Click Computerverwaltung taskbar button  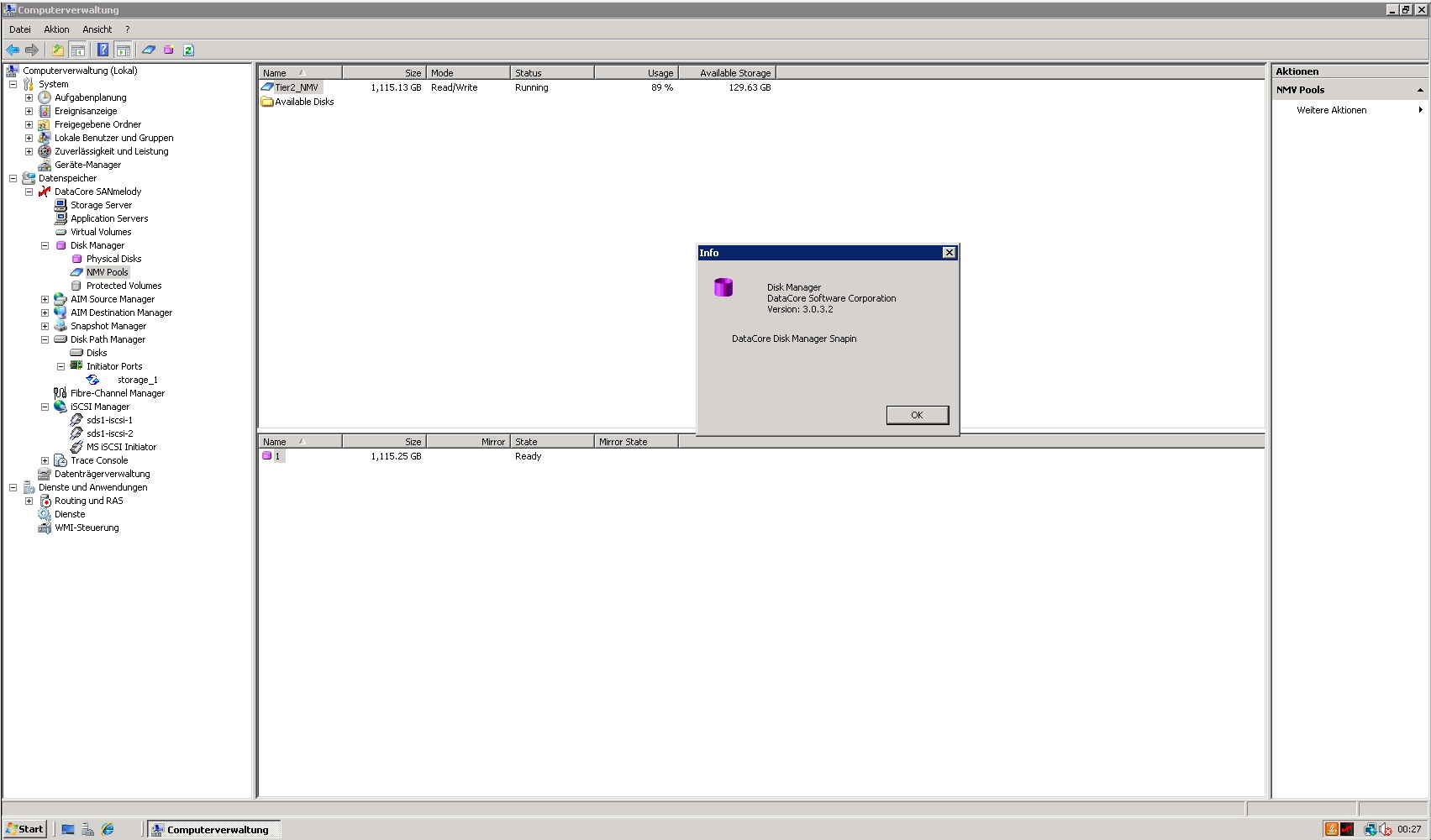tap(214, 829)
